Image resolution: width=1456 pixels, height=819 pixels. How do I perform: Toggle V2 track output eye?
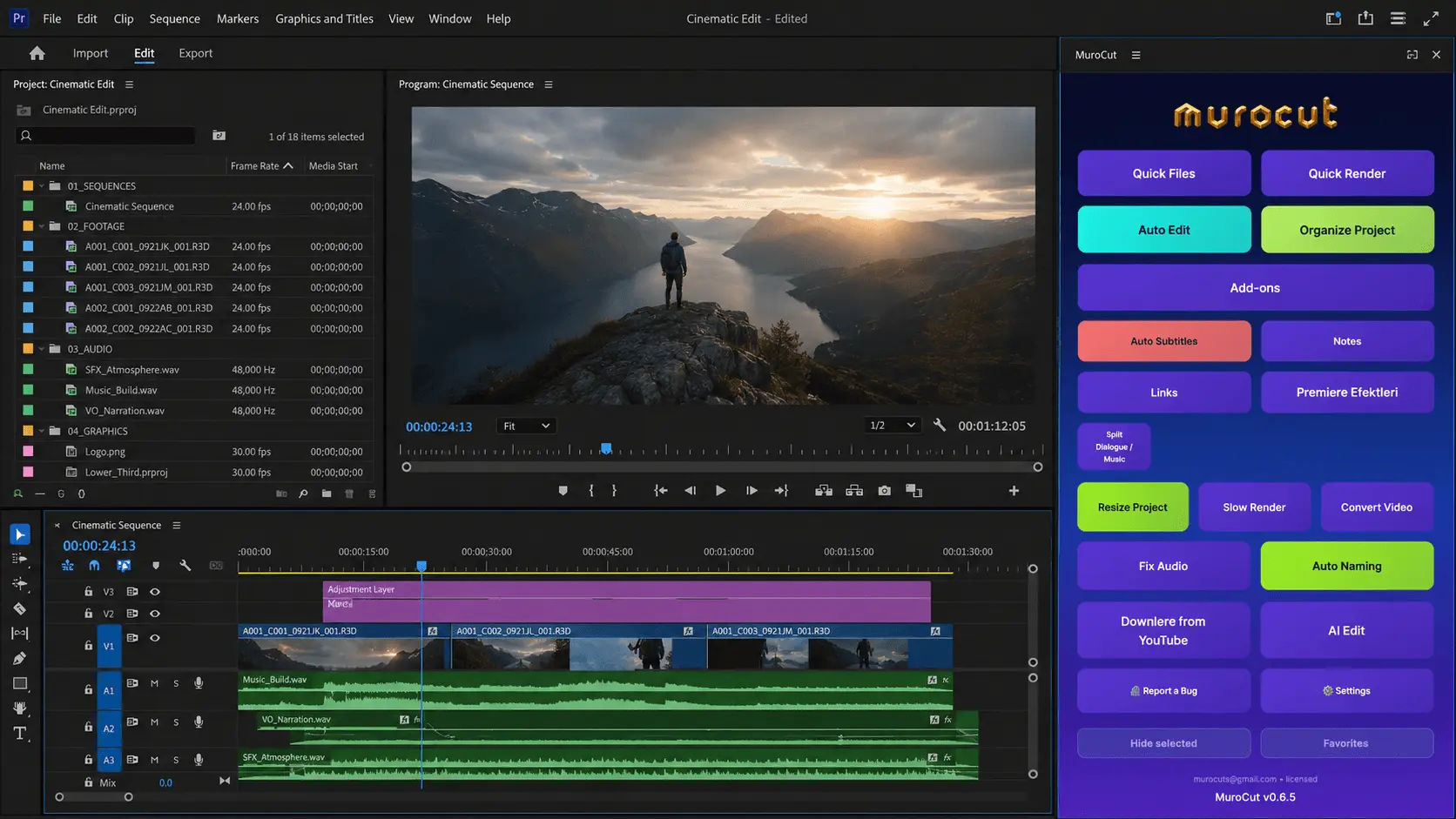(155, 614)
